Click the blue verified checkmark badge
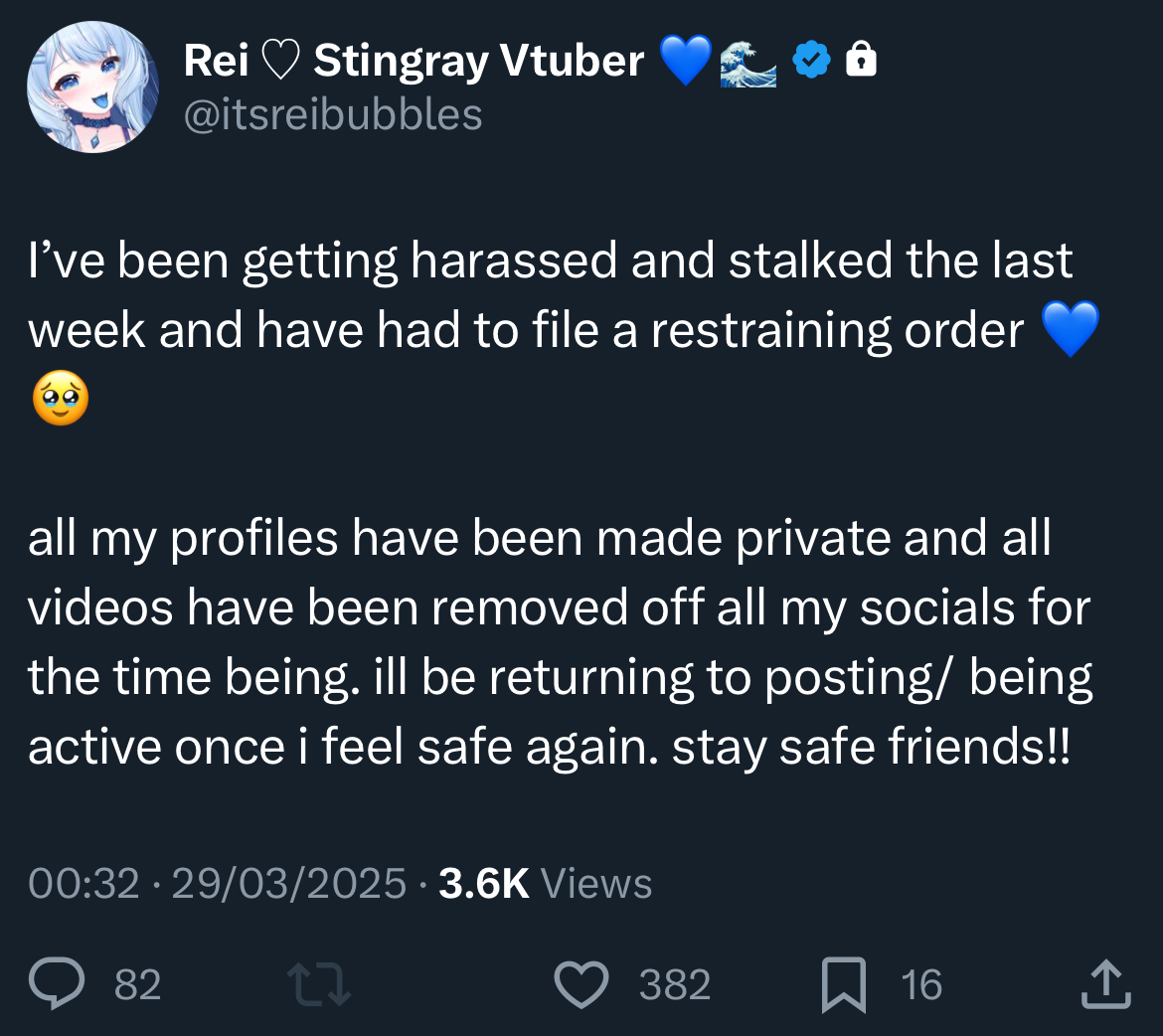Image resolution: width=1163 pixels, height=1036 pixels. 812,60
